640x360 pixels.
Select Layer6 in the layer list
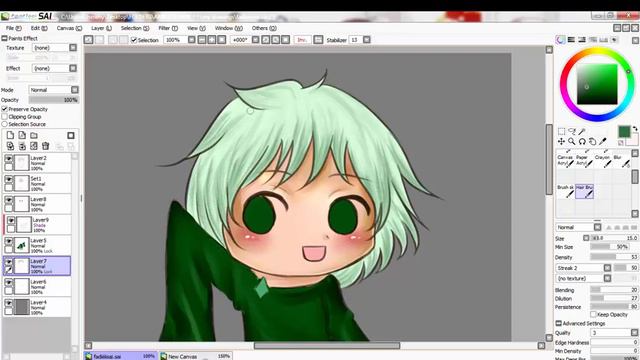coord(37,287)
